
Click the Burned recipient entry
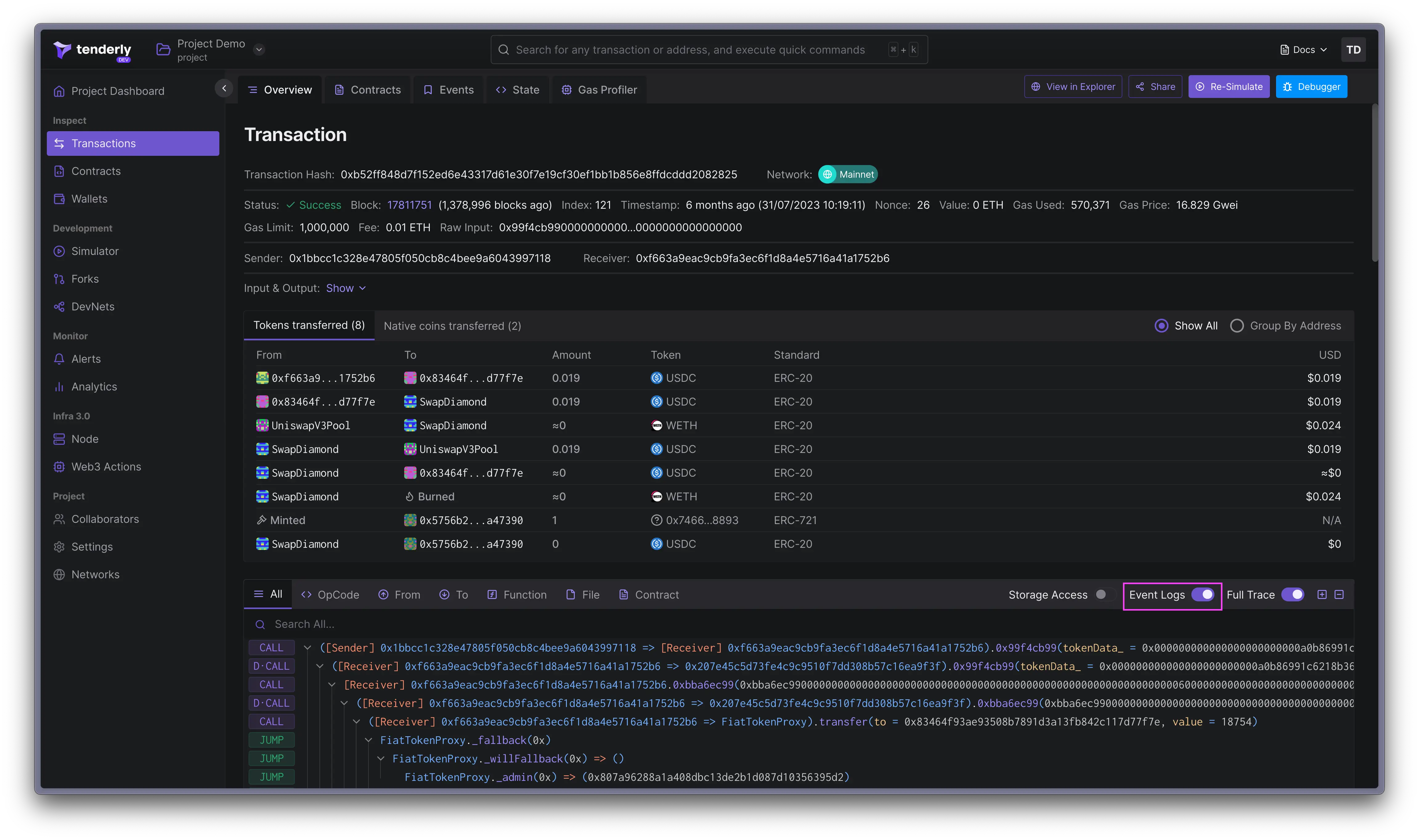tap(430, 496)
